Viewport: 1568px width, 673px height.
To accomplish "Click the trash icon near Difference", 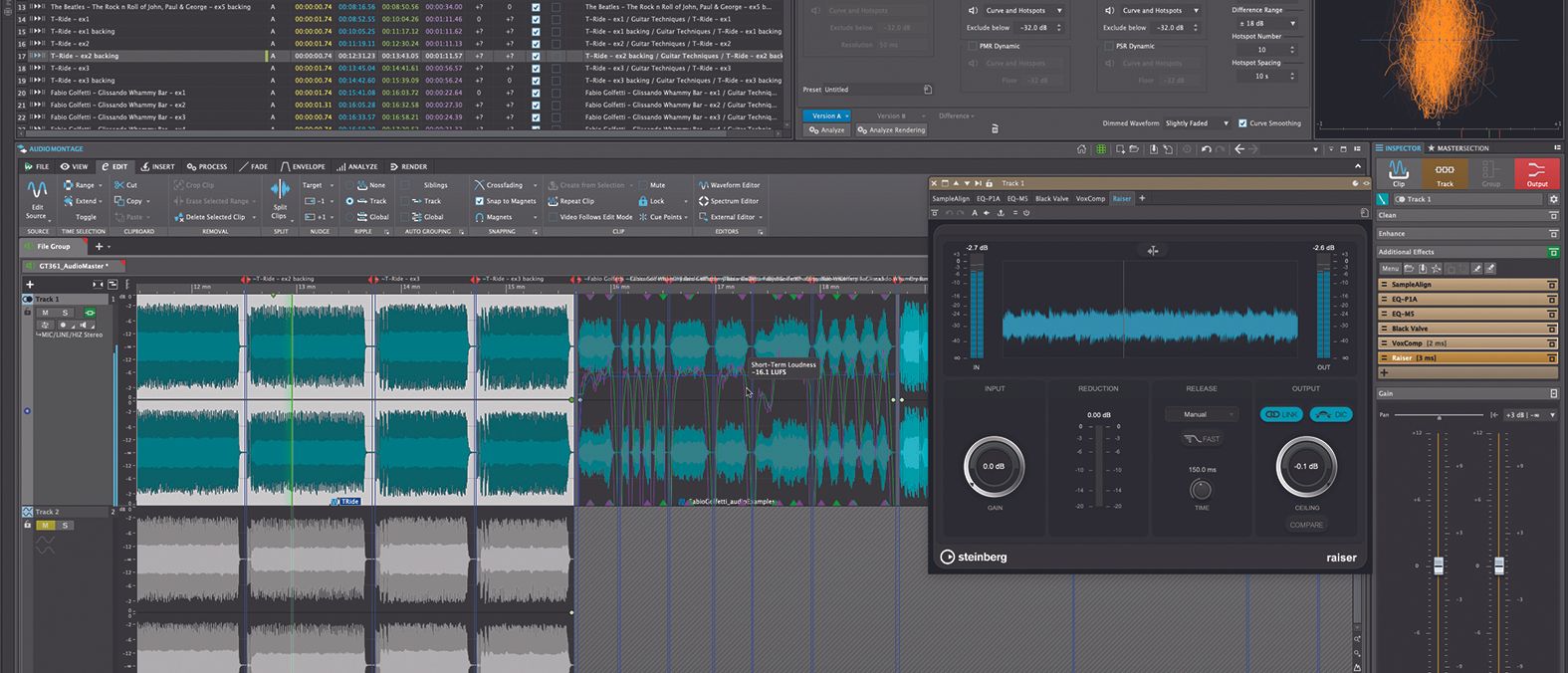I will (x=994, y=129).
